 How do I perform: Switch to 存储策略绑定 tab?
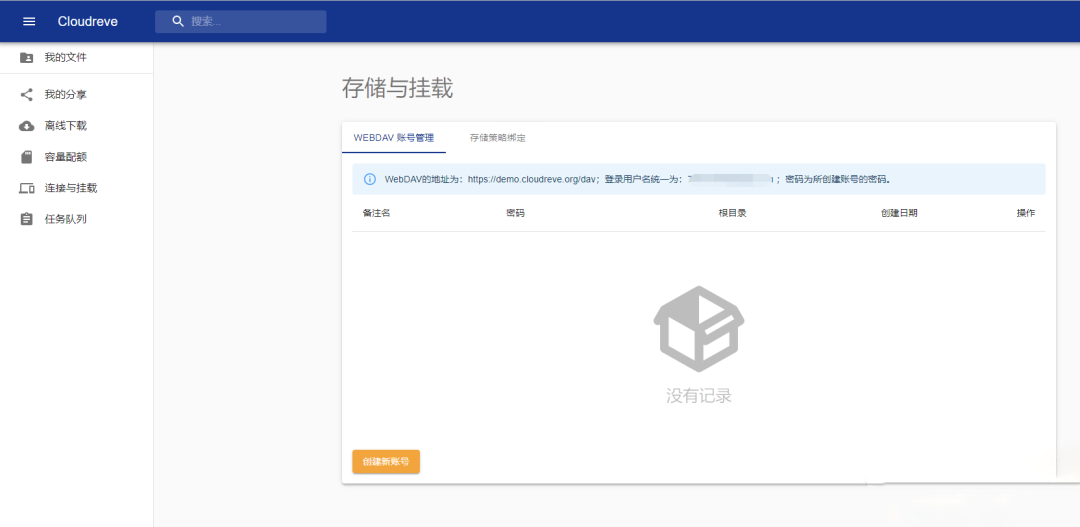[497, 138]
